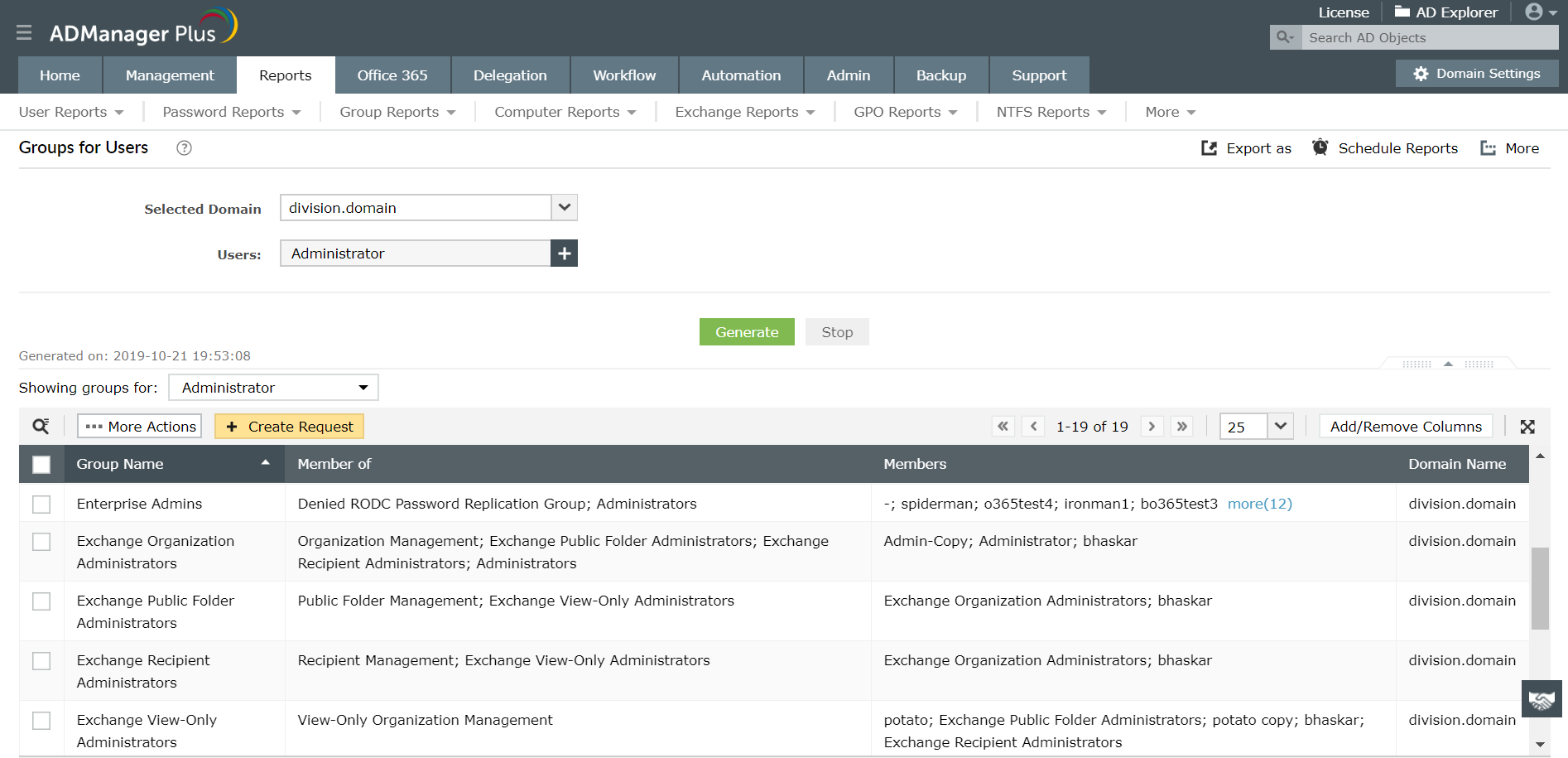1568x758 pixels.
Task: Open the hamburger navigation menu
Action: (24, 32)
